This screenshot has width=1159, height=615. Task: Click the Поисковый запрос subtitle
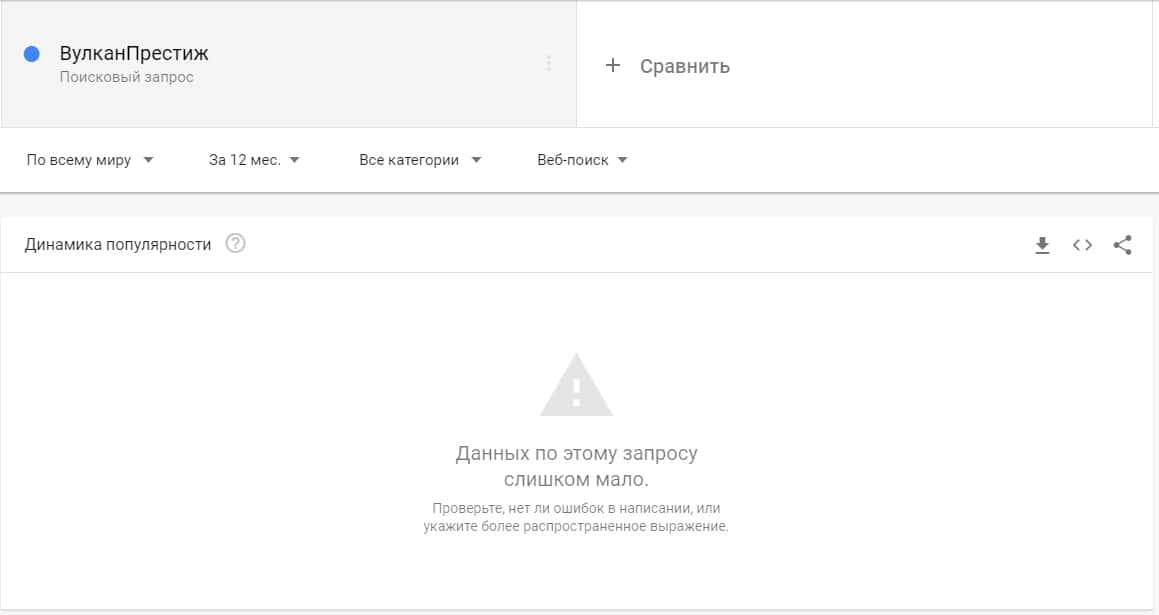tap(126, 77)
